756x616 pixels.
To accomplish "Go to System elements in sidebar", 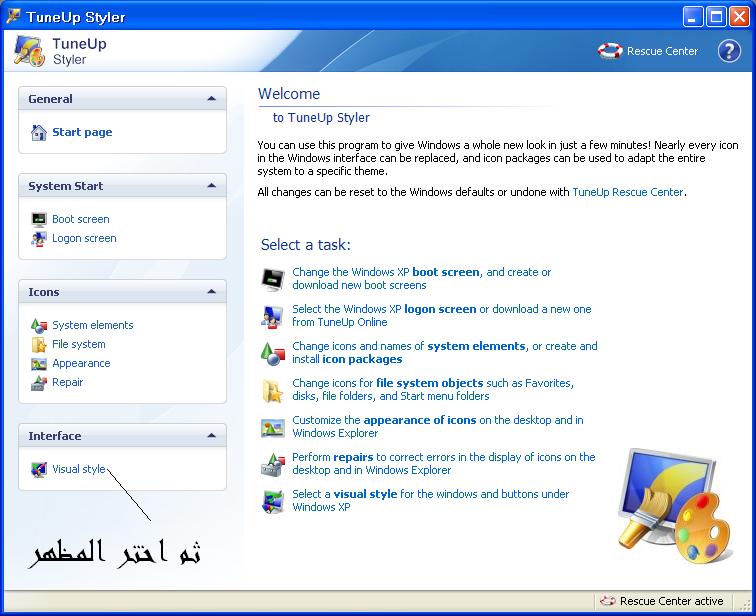I will click(93, 325).
